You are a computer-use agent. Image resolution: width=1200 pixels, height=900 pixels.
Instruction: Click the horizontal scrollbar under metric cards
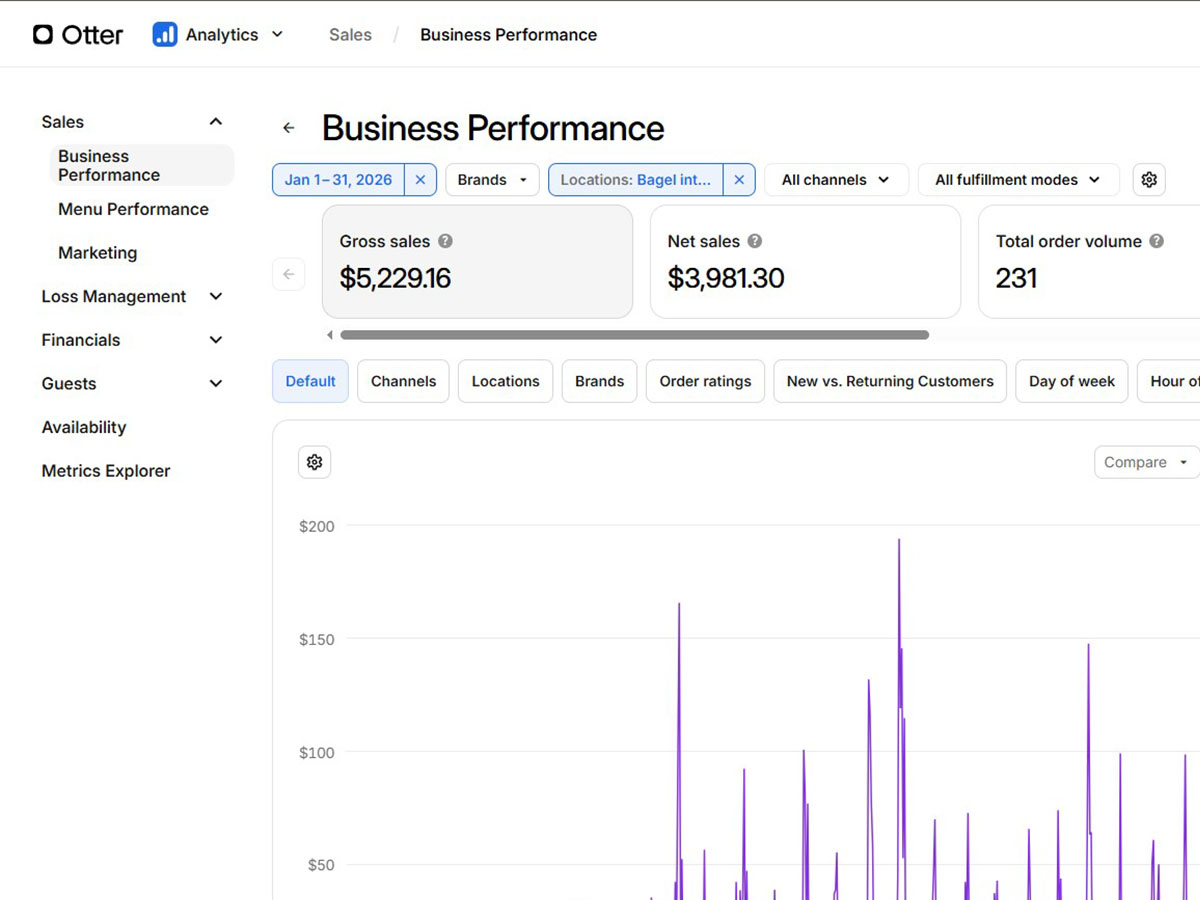click(634, 335)
